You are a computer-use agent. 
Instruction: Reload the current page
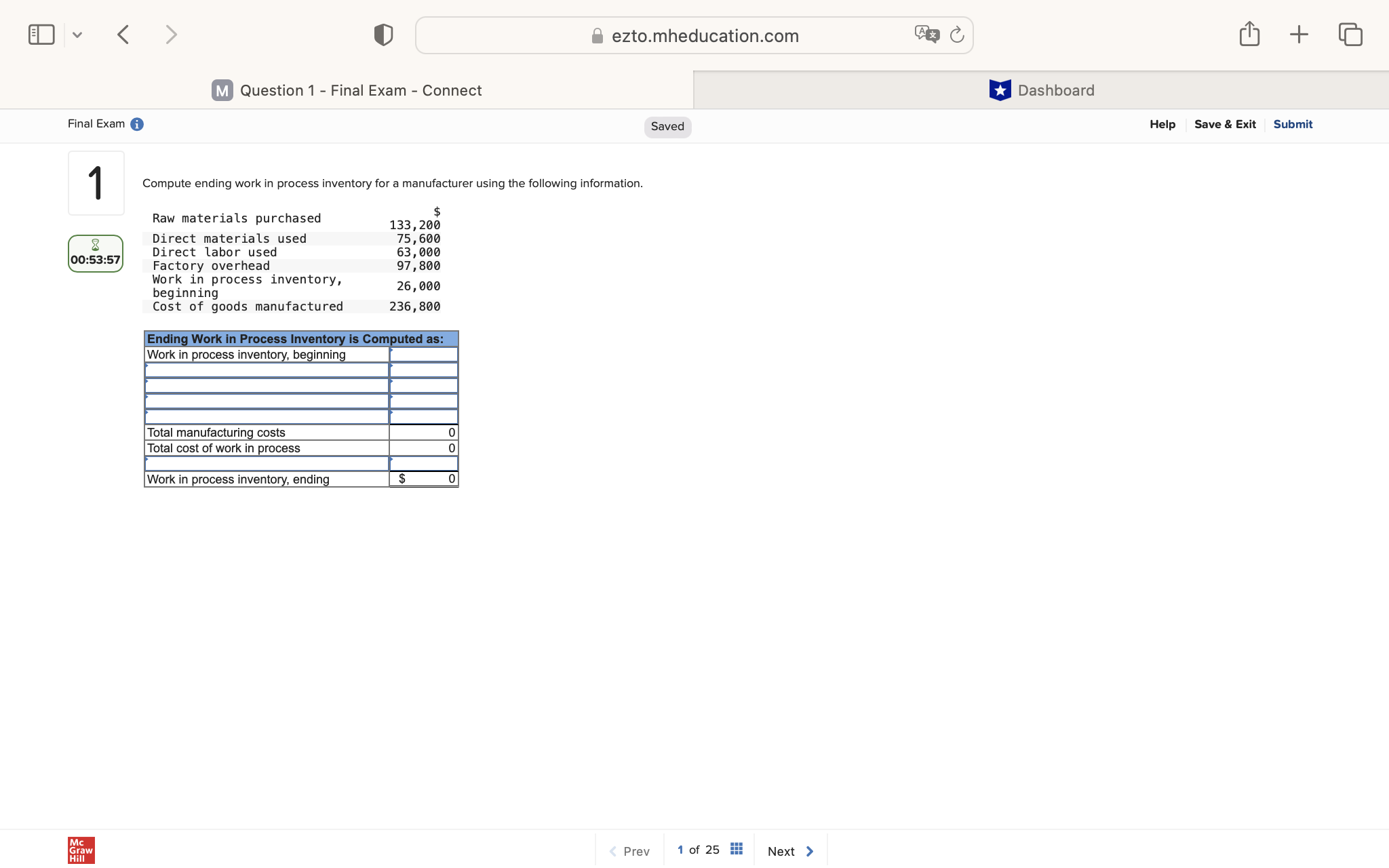pyautogui.click(x=957, y=35)
